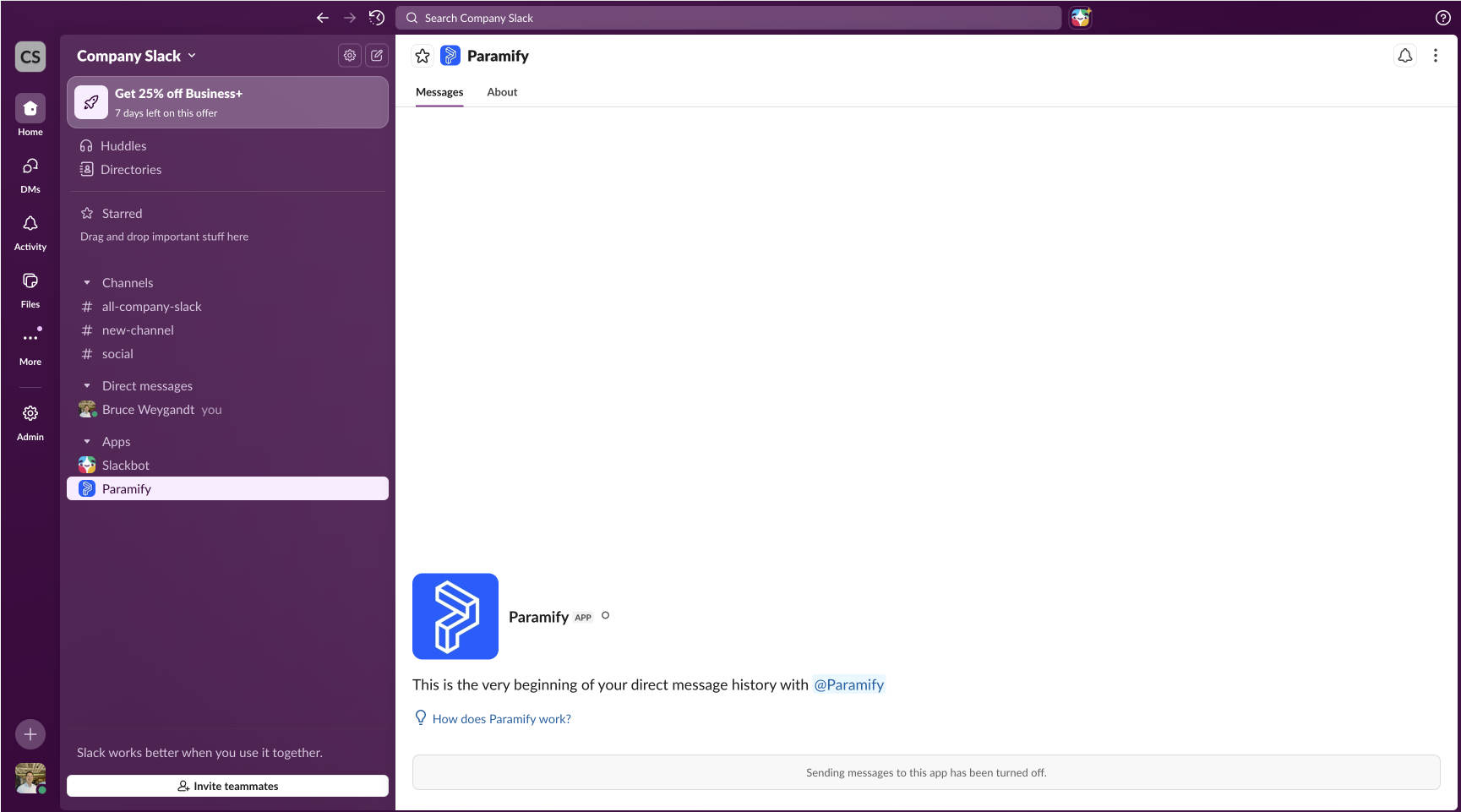Open Huddles in the sidebar
This screenshot has height=812, width=1461.
(x=227, y=145)
